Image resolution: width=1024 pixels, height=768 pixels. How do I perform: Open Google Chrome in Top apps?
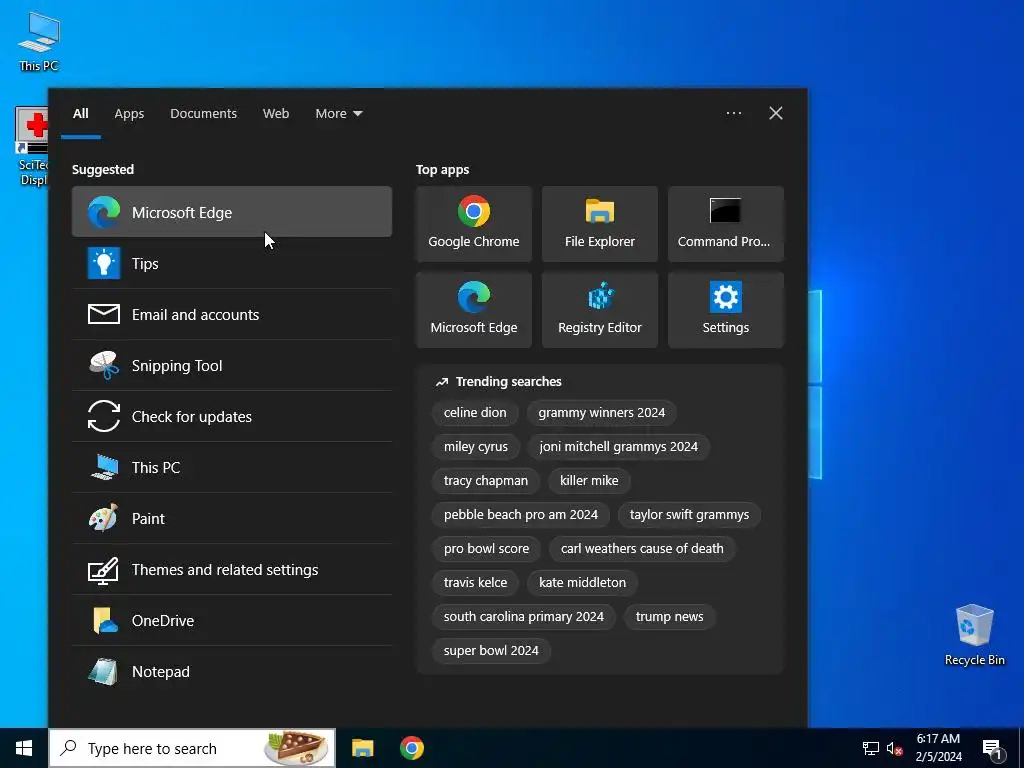(x=473, y=224)
